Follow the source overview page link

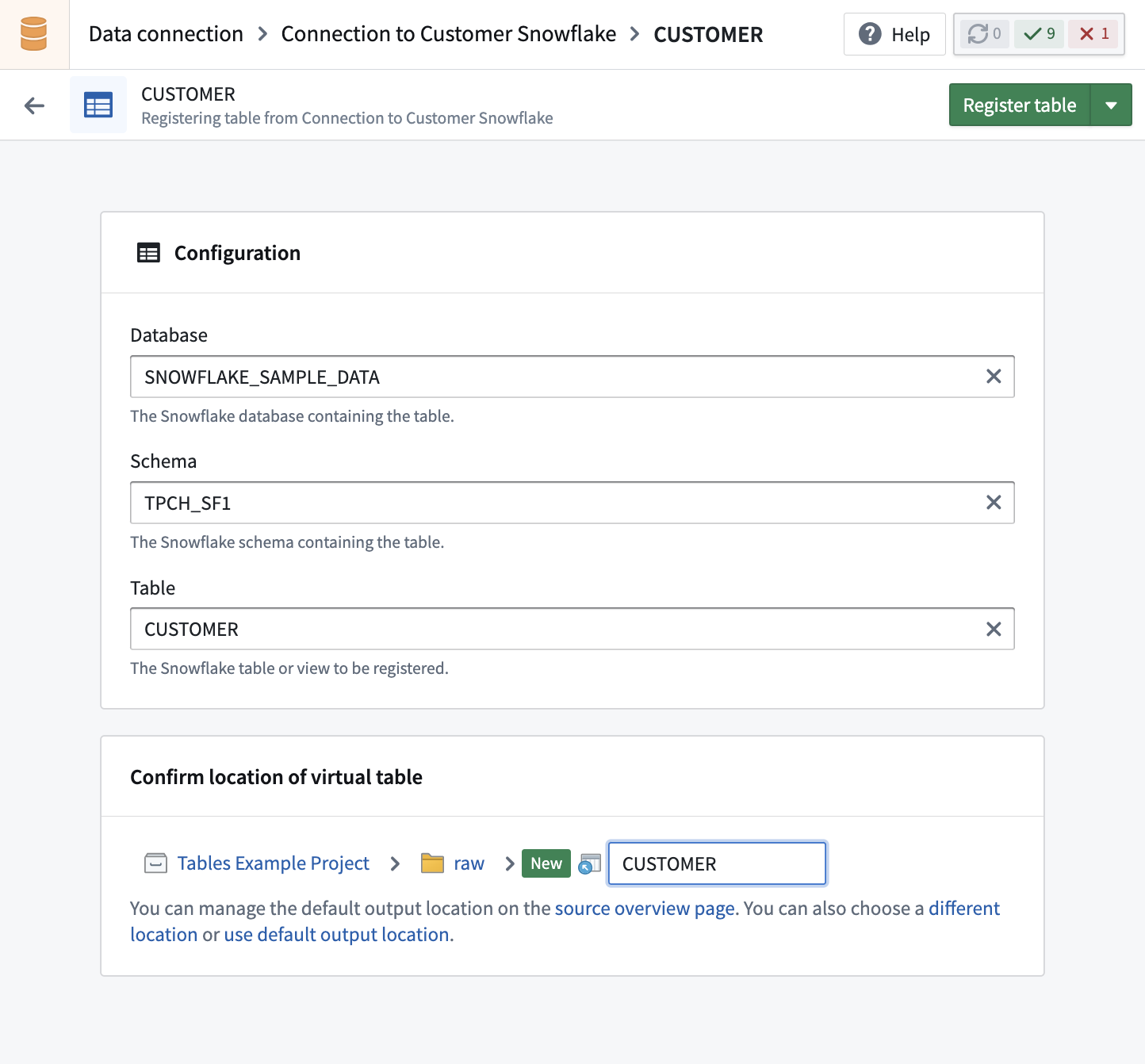pos(645,909)
